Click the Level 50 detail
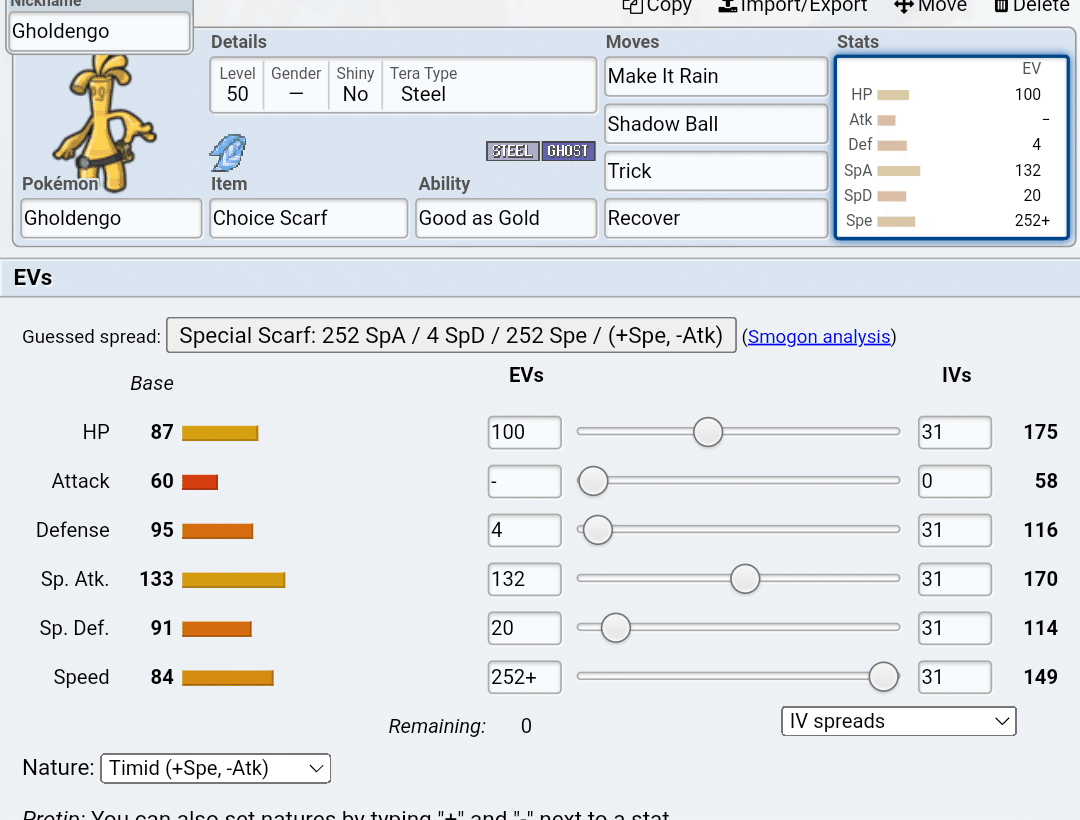The image size is (1080, 820). click(237, 85)
